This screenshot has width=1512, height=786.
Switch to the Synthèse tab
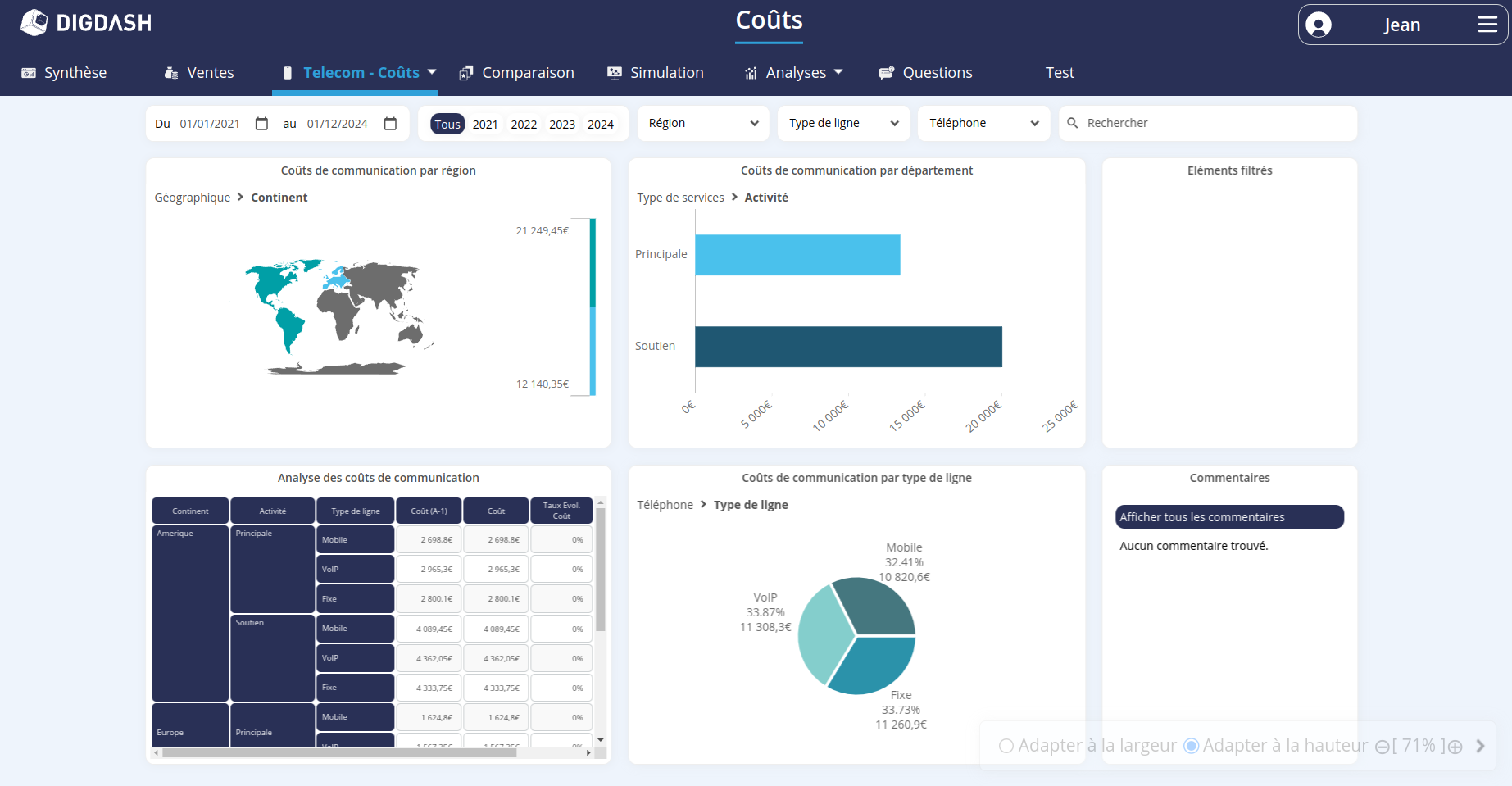64,73
